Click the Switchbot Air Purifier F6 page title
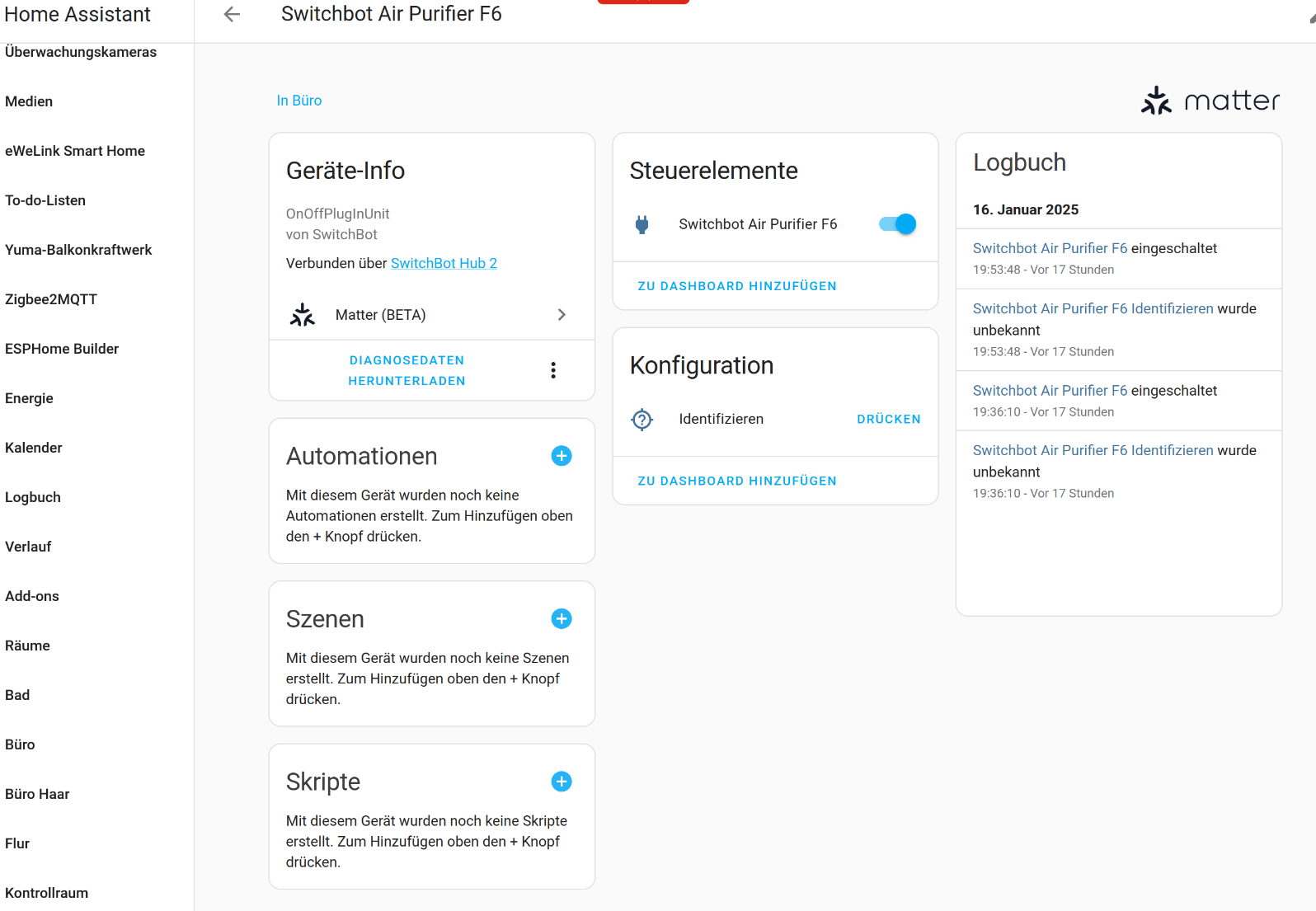1316x911 pixels. click(391, 14)
